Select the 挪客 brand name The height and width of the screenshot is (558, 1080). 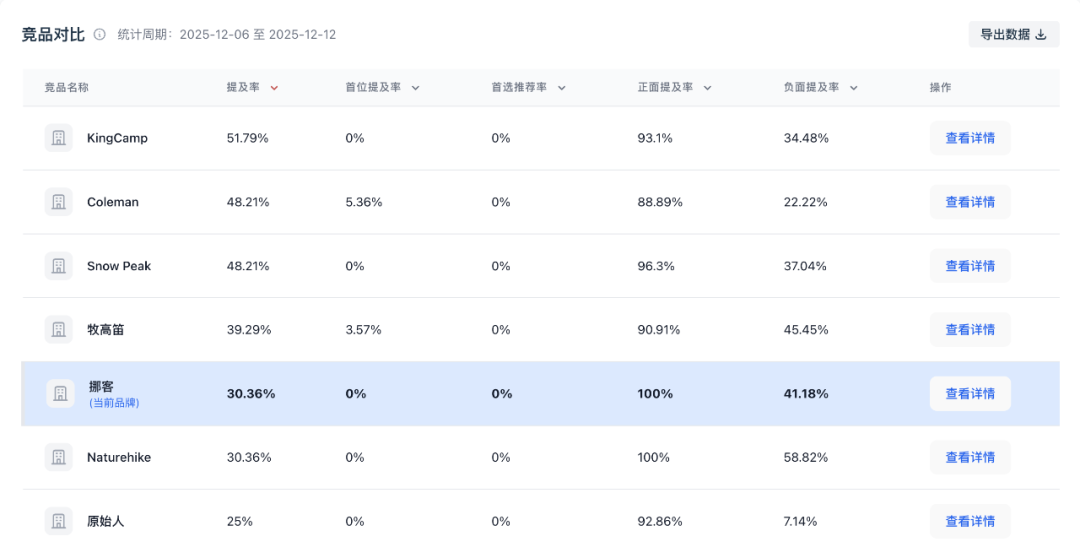[x=101, y=386]
